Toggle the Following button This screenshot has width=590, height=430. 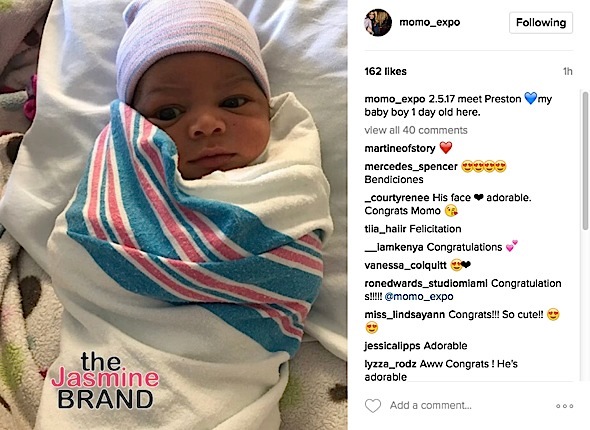[541, 23]
